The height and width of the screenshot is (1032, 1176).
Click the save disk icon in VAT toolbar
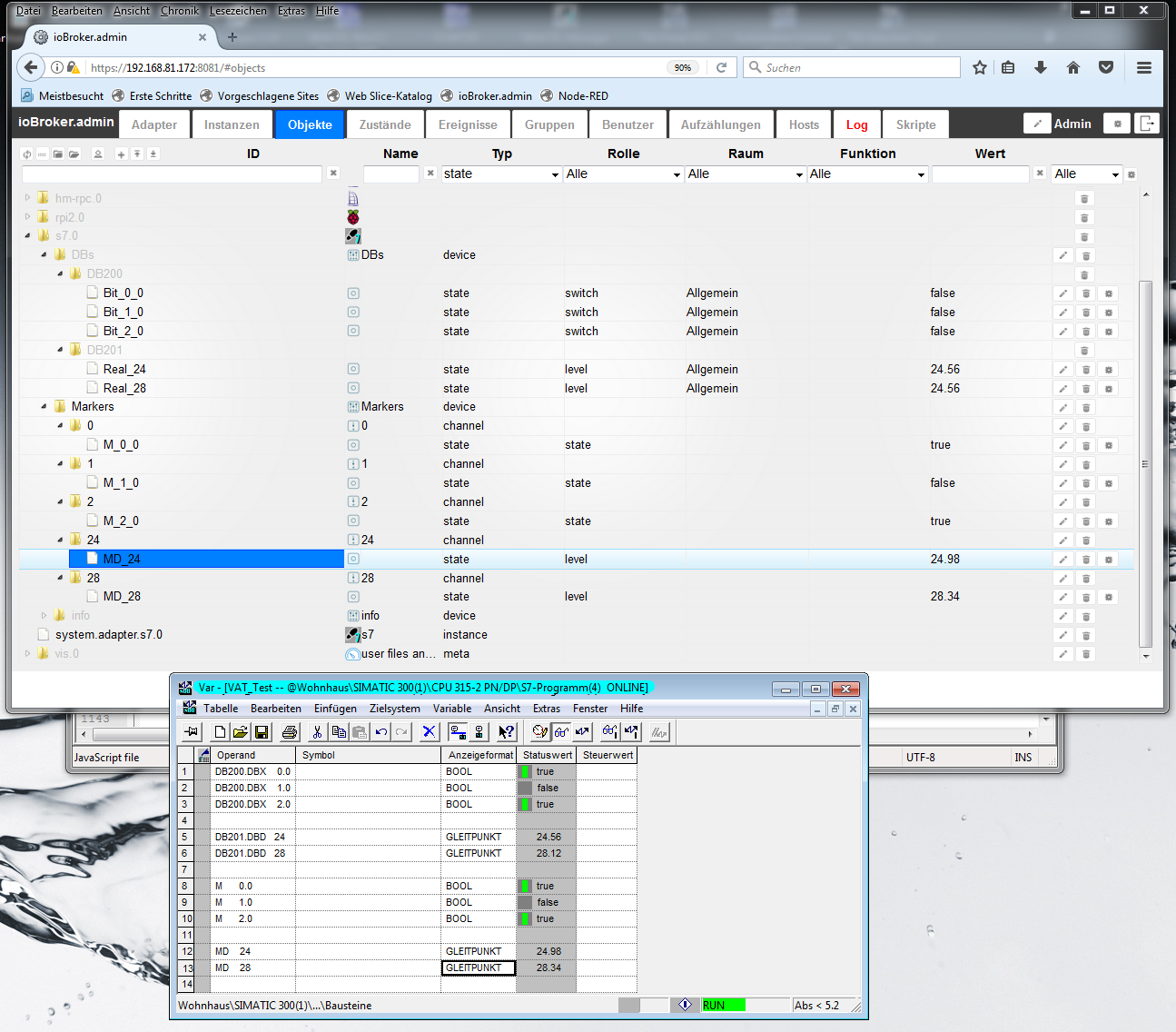262,732
